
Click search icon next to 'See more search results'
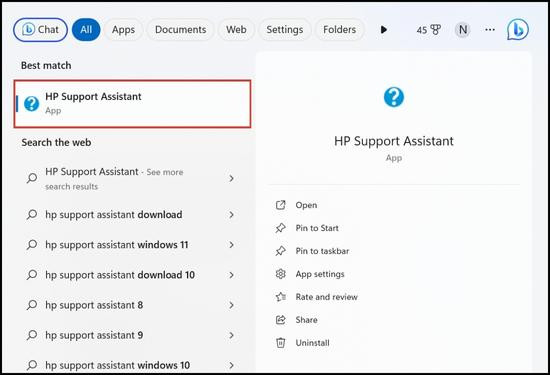32,178
